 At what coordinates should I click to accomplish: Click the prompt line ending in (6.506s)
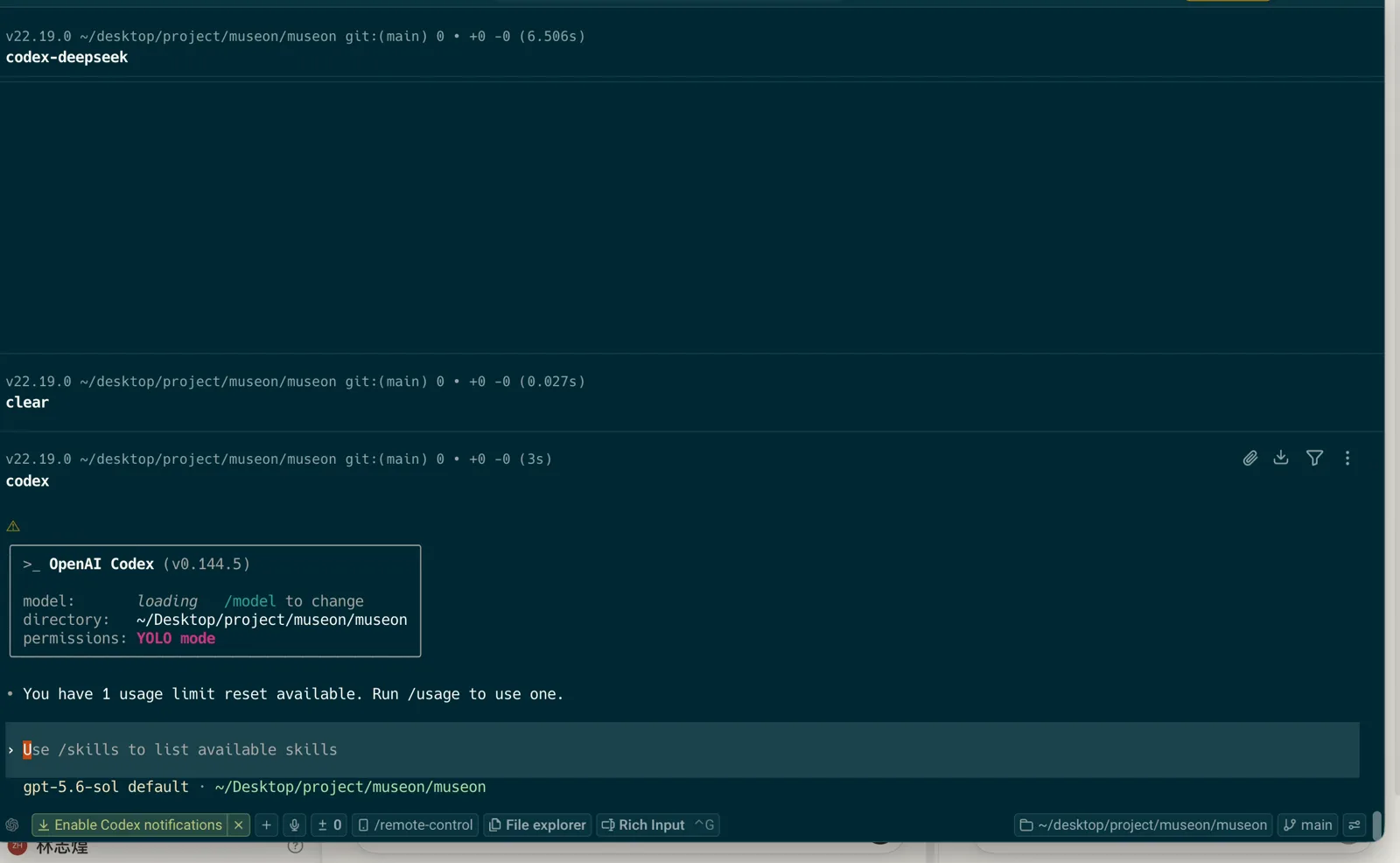pyautogui.click(x=296, y=36)
